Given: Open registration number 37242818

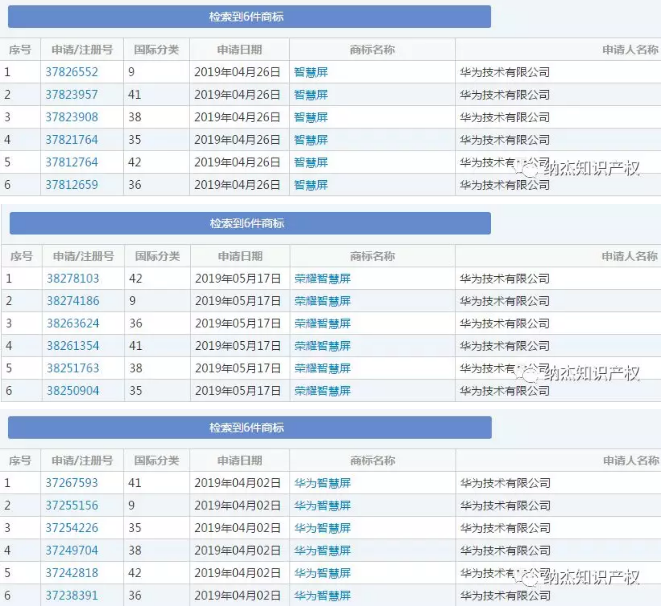Looking at the screenshot, I should (72, 573).
